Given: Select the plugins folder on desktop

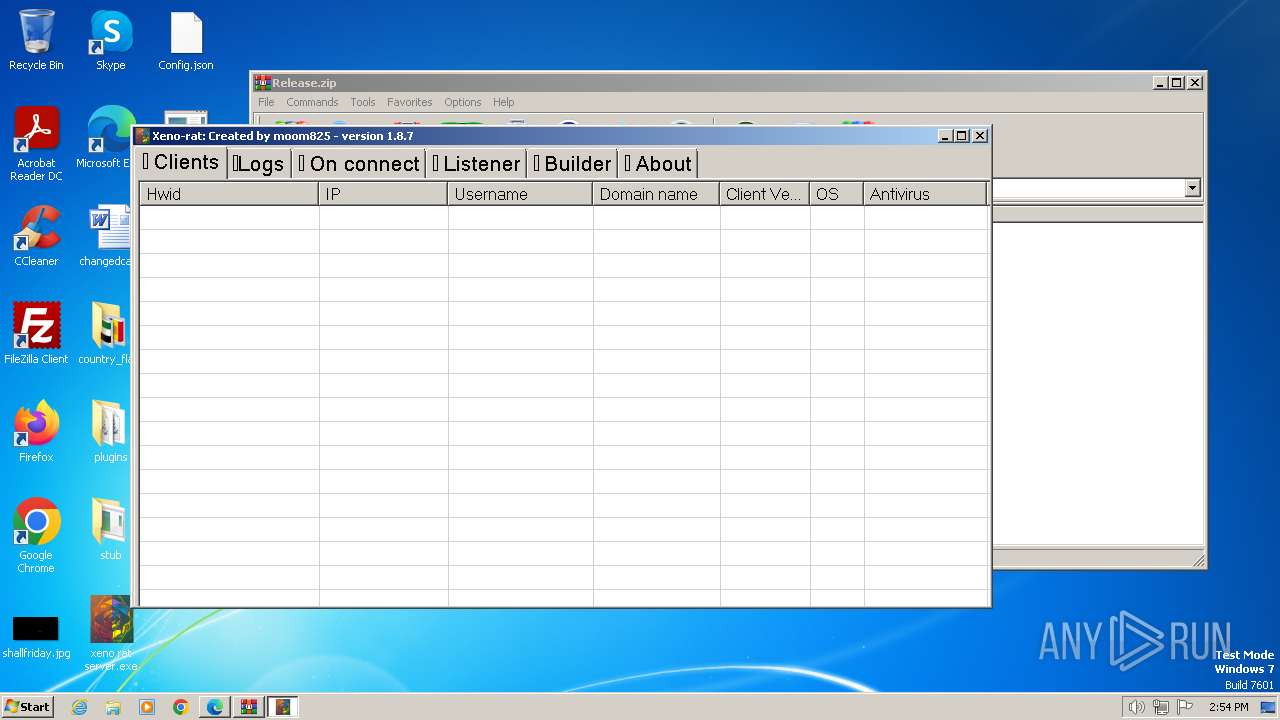Looking at the screenshot, I should [109, 432].
